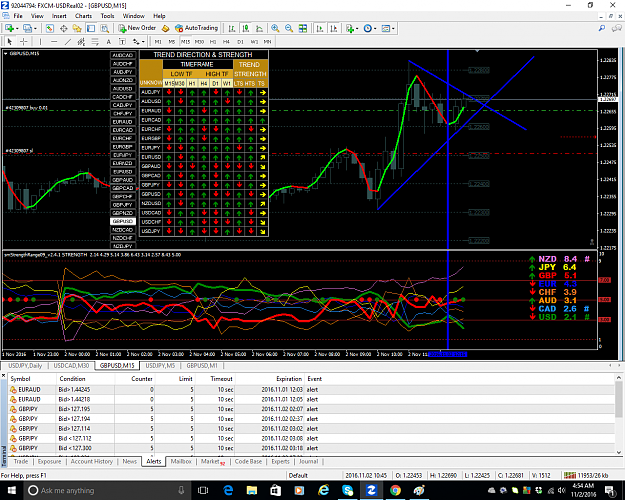Select the equidistant channel tool
625x500 pixels.
click(81, 41)
